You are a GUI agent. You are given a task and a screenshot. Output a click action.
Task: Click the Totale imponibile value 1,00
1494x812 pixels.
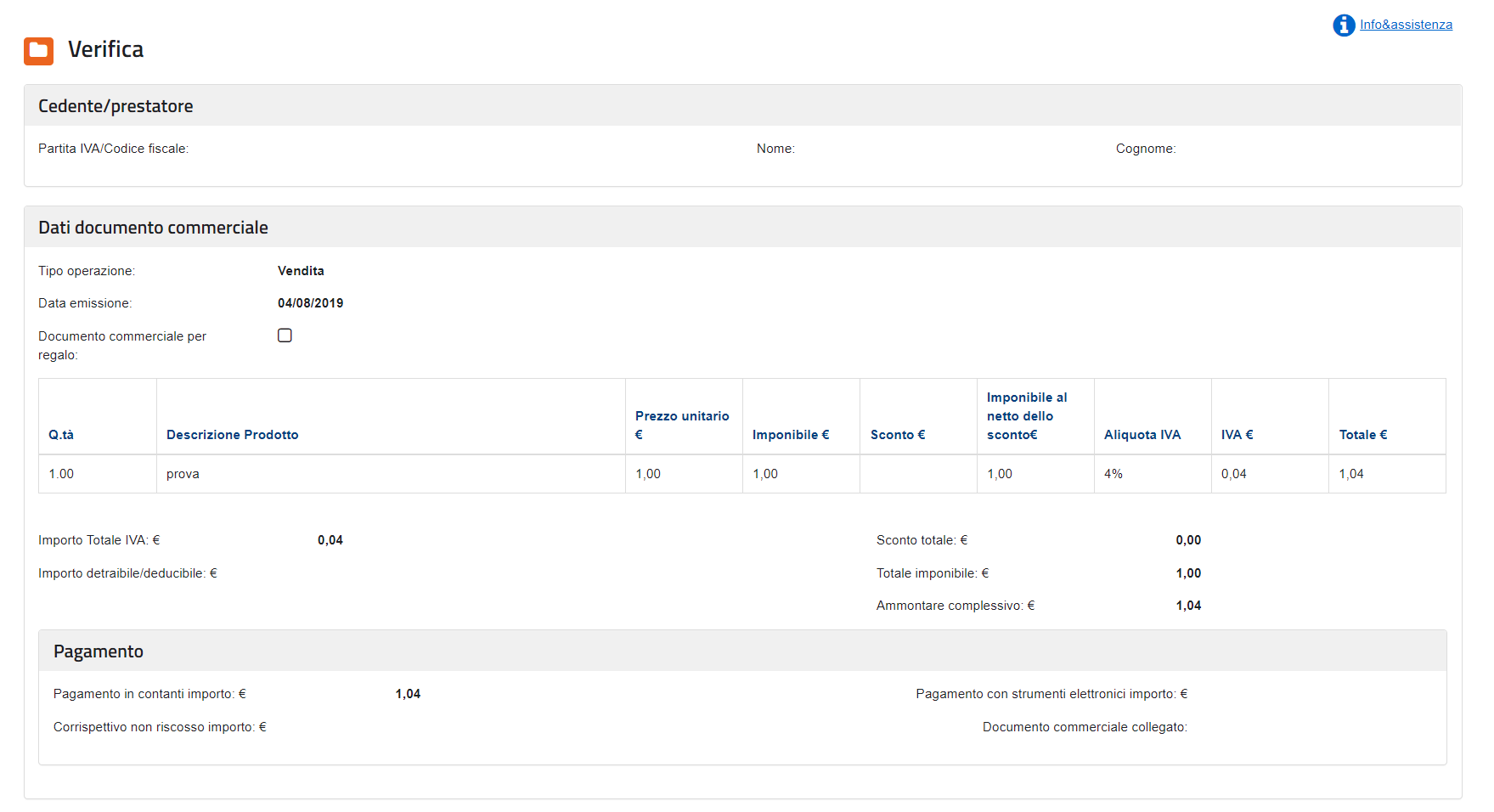tap(1188, 573)
